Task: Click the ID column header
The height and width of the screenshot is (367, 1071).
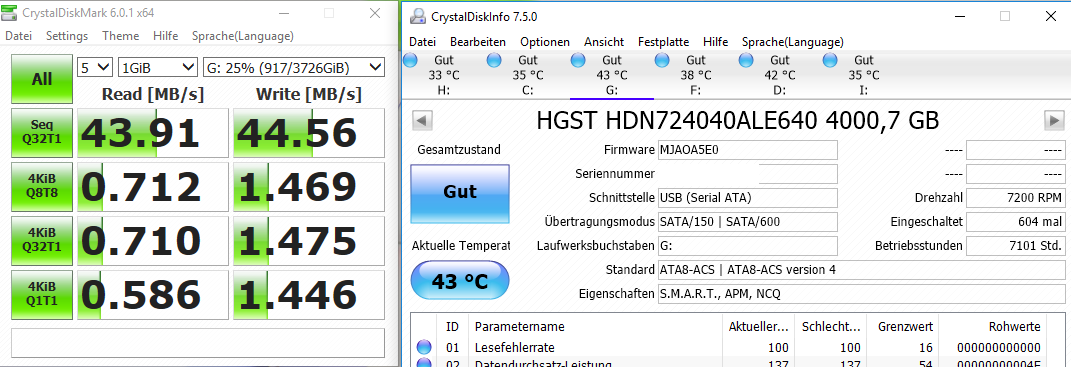Action: coord(452,327)
